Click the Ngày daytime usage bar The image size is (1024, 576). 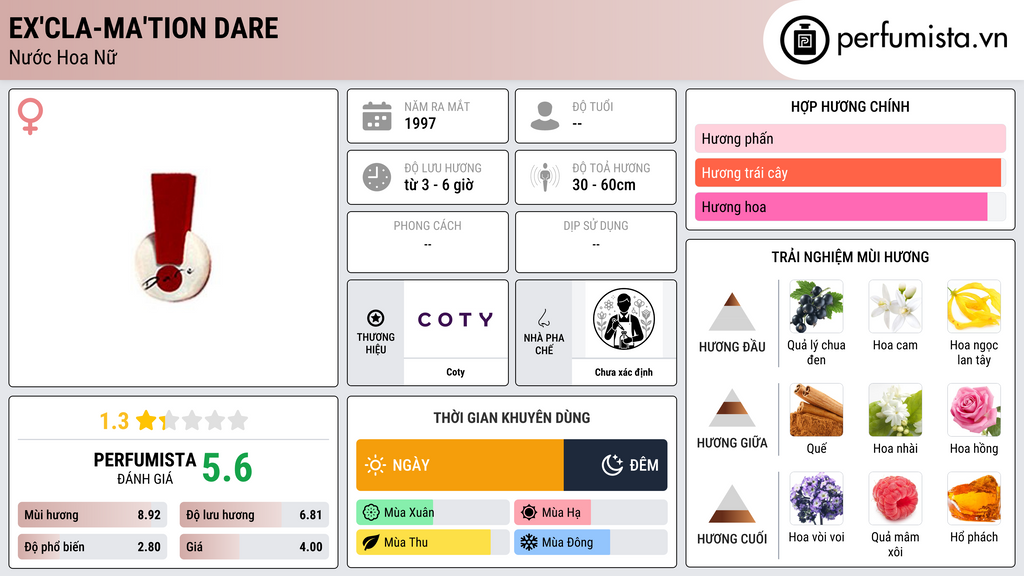coord(460,465)
